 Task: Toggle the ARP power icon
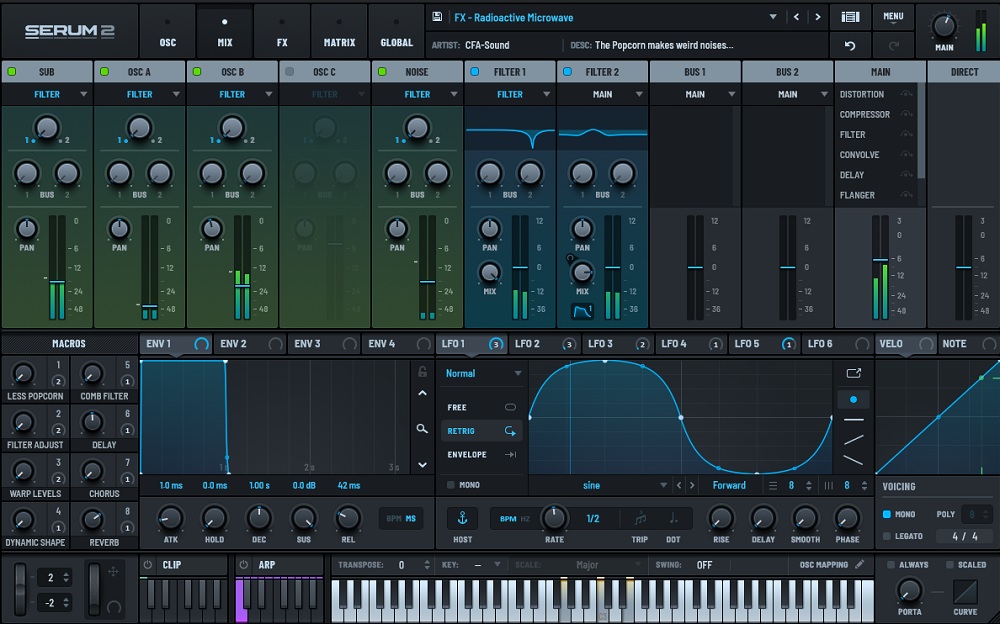point(244,564)
